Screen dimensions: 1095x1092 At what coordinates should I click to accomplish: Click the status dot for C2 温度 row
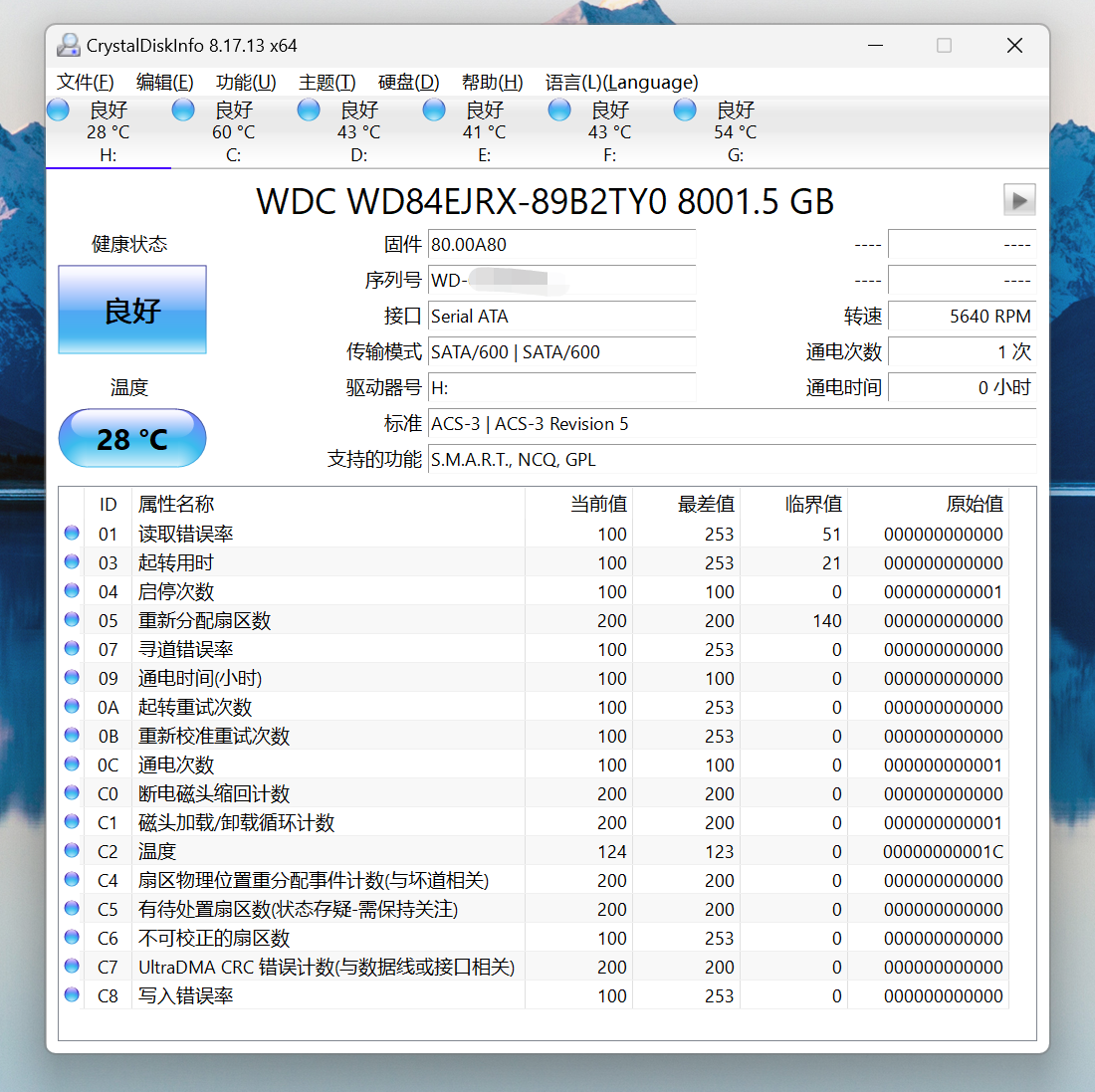point(72,850)
